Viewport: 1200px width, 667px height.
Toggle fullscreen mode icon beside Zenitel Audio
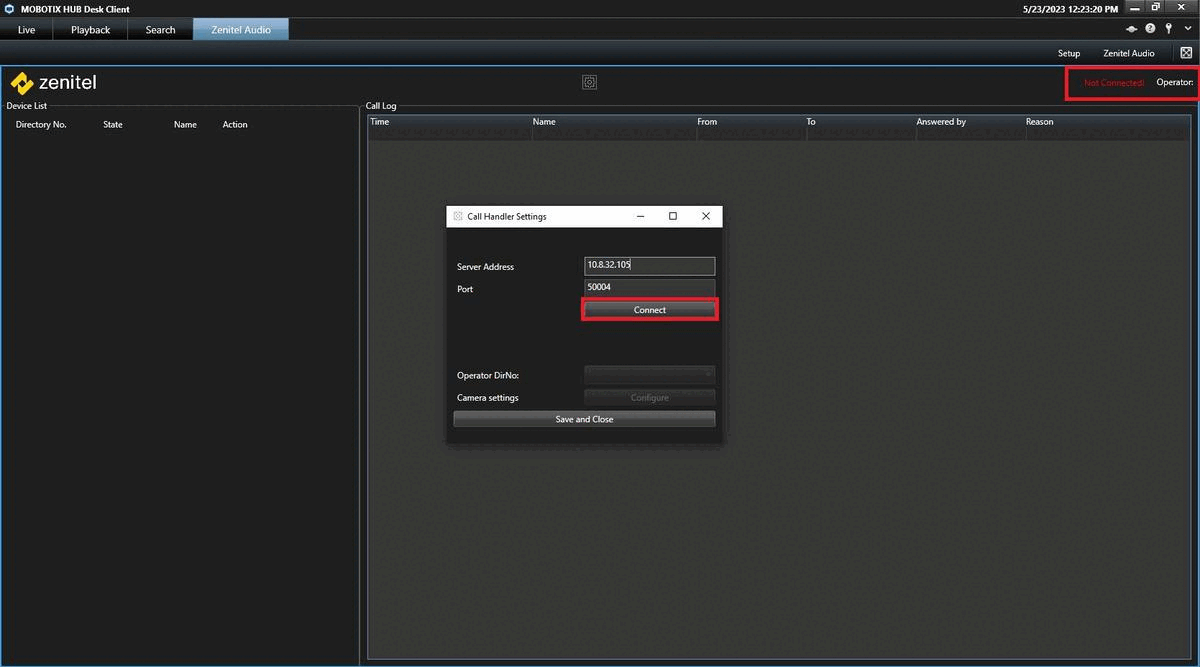[x=1186, y=53]
